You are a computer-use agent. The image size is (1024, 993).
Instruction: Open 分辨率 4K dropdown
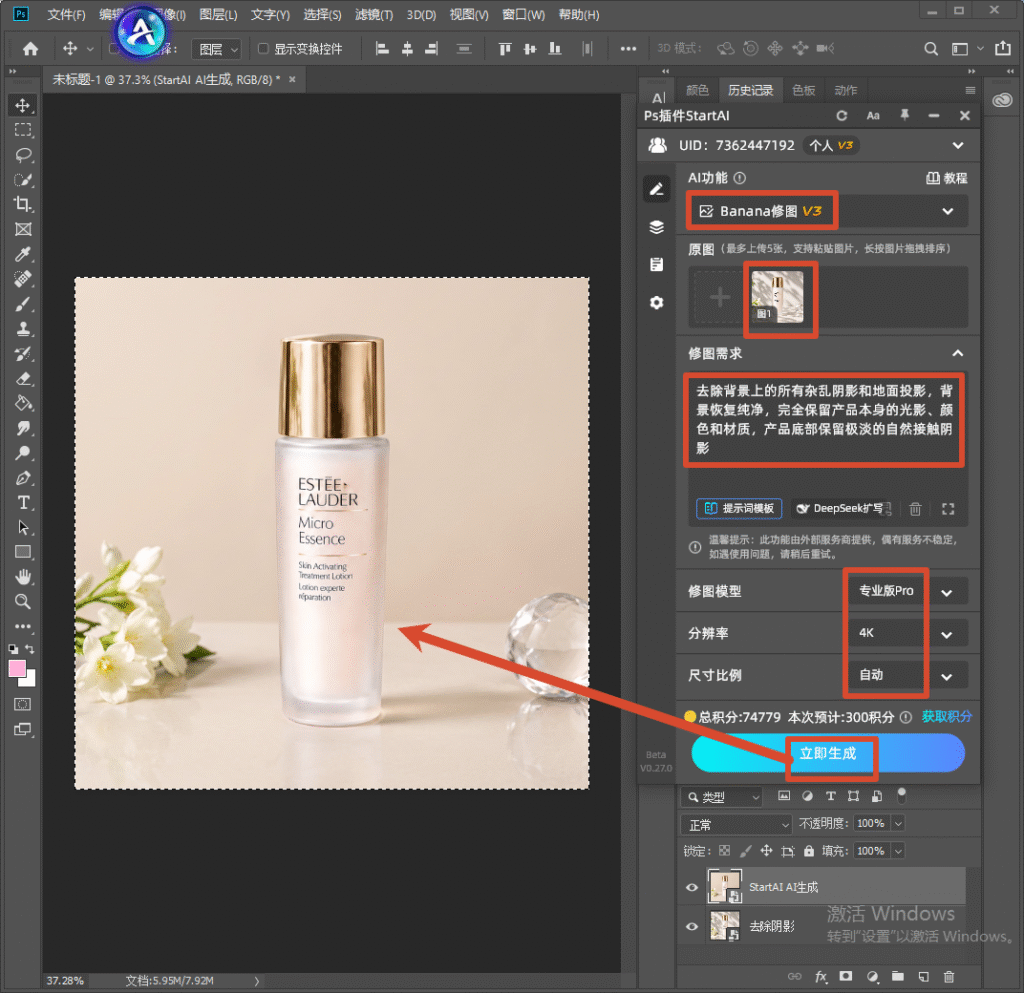908,633
